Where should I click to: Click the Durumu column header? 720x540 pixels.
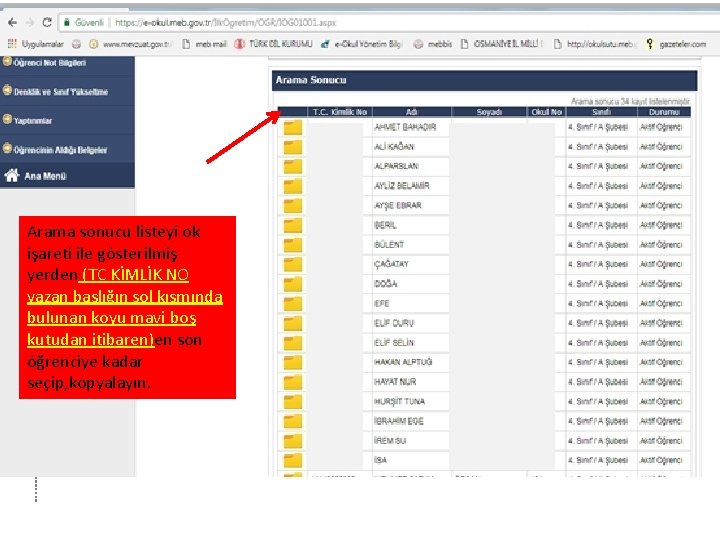tap(664, 112)
